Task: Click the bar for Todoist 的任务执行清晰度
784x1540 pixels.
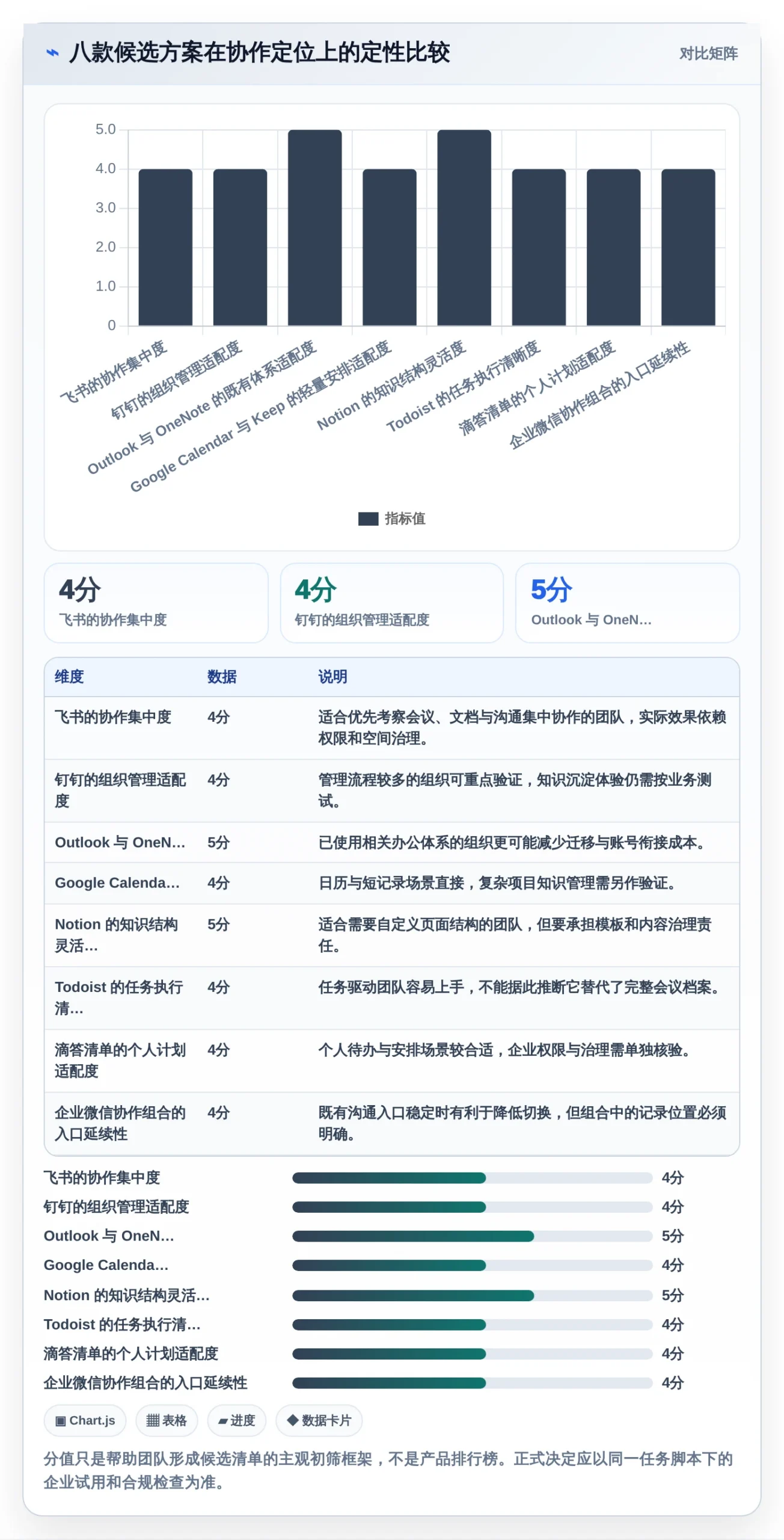Action: pyautogui.click(x=539, y=247)
